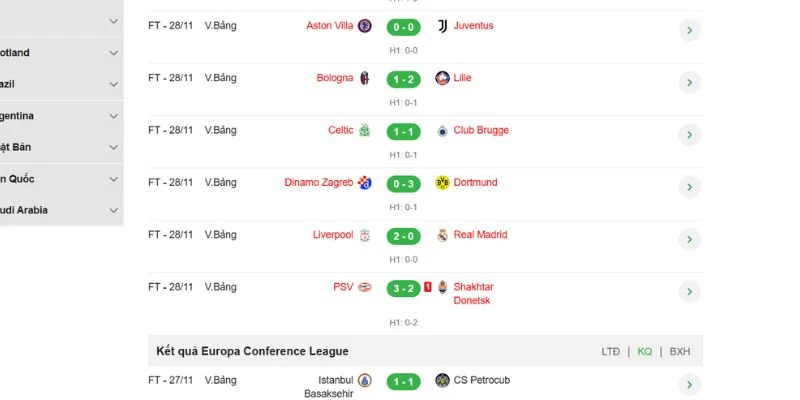
Task: Expand the Saudi Arabia league list
Action: tap(114, 210)
